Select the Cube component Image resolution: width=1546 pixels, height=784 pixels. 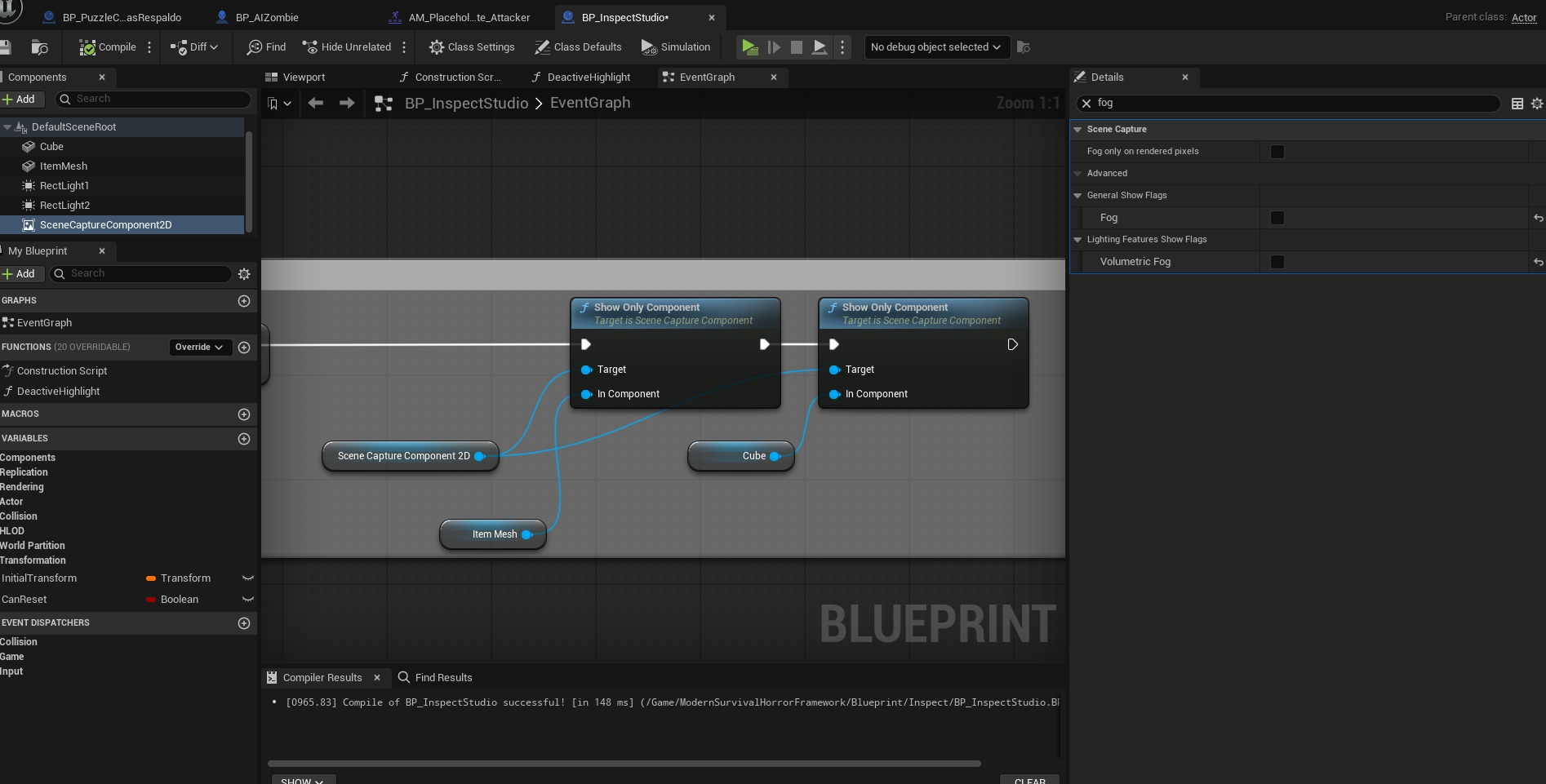point(51,147)
